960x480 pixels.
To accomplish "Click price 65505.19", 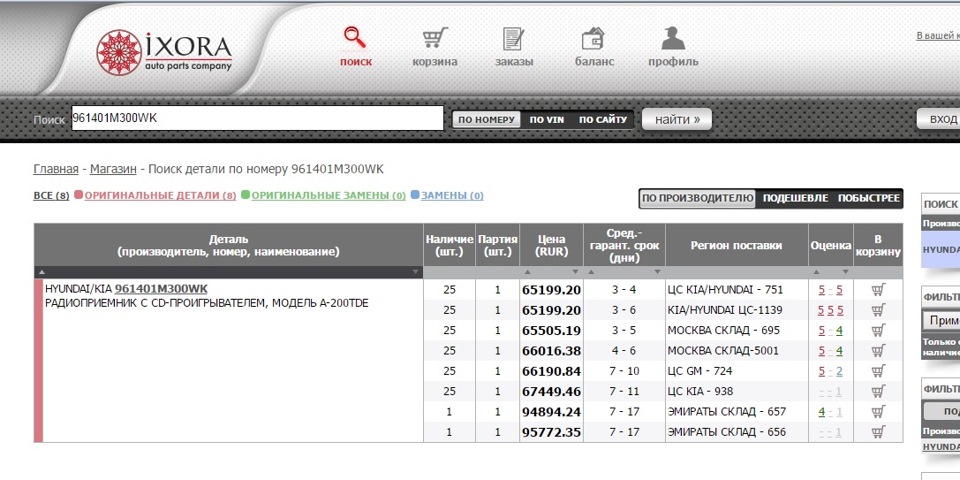I will [551, 331].
